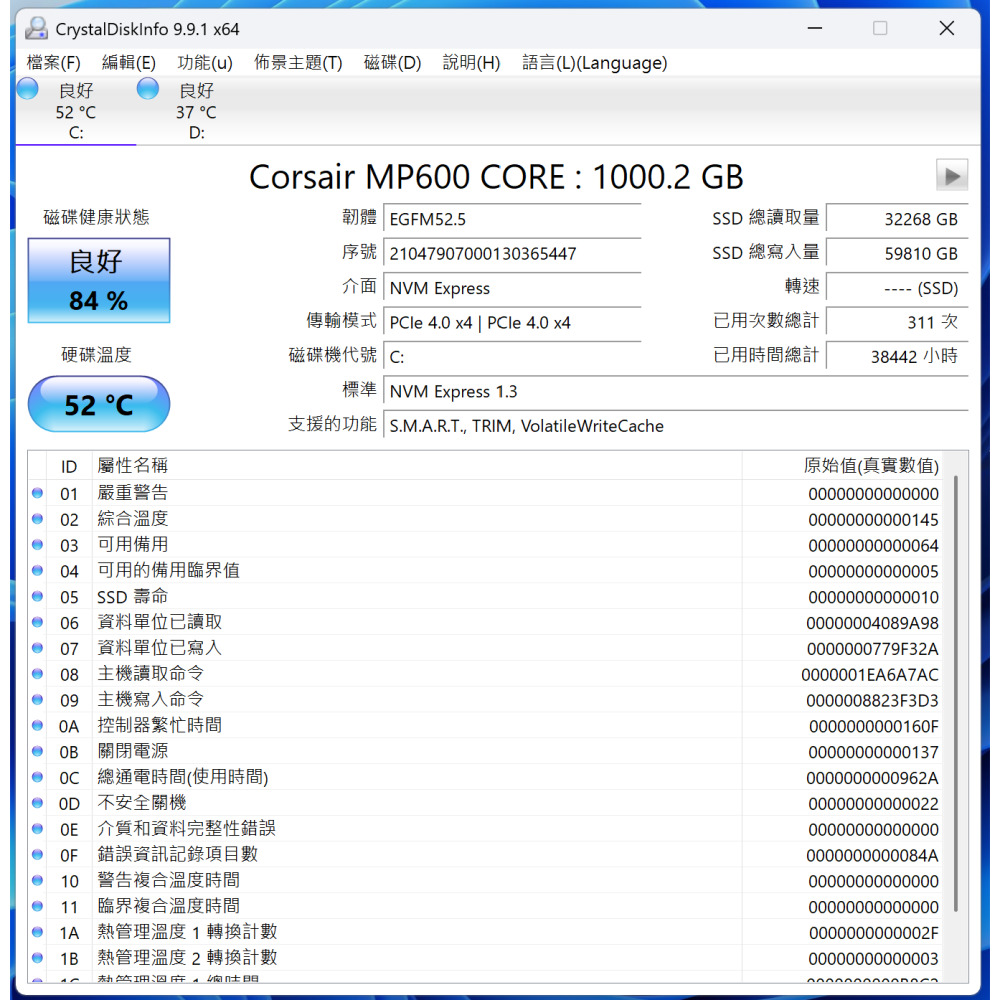Click status dot for 0A 控制器繁忙時間
The width and height of the screenshot is (1000, 1000).
click(x=38, y=726)
